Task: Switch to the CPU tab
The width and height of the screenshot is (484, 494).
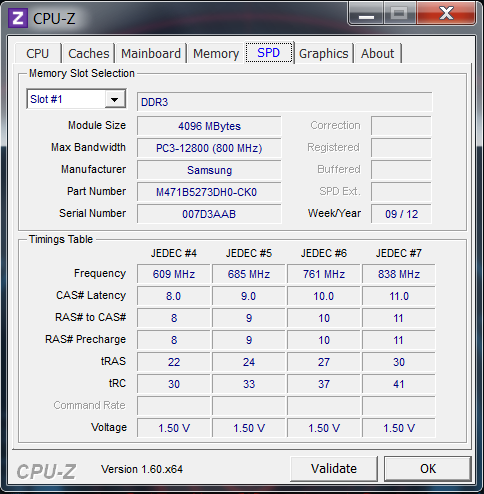Action: (x=38, y=53)
